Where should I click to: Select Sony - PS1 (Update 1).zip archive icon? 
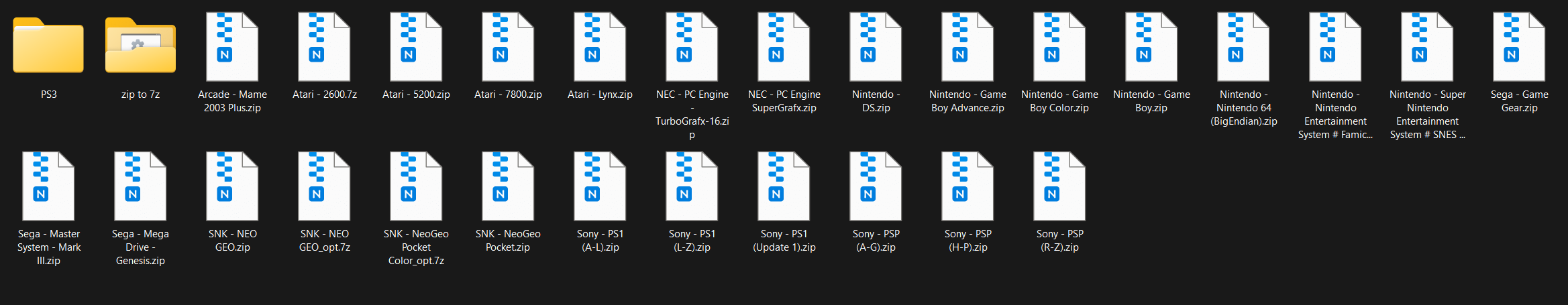784,186
